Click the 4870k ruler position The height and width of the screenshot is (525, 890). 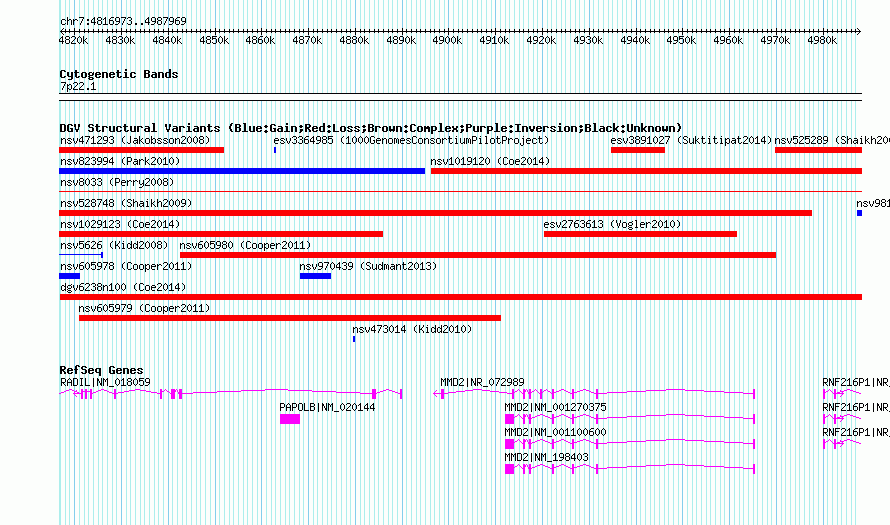307,40
